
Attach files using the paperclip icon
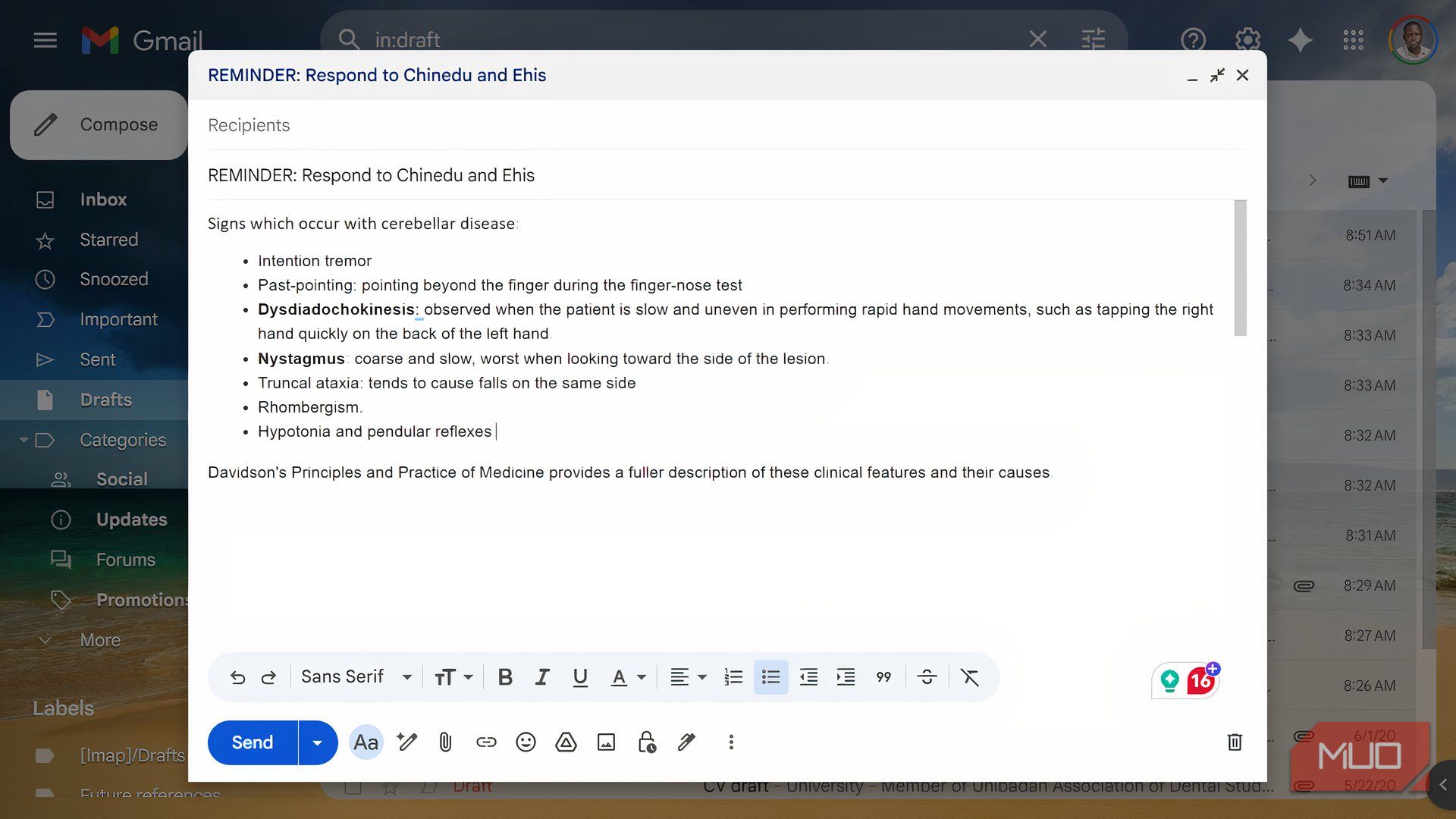446,742
